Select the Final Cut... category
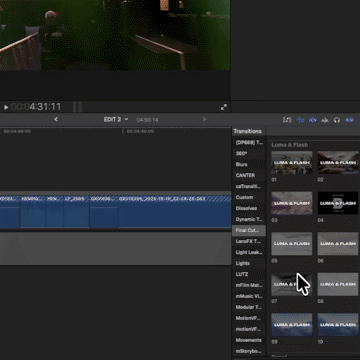 point(249,230)
